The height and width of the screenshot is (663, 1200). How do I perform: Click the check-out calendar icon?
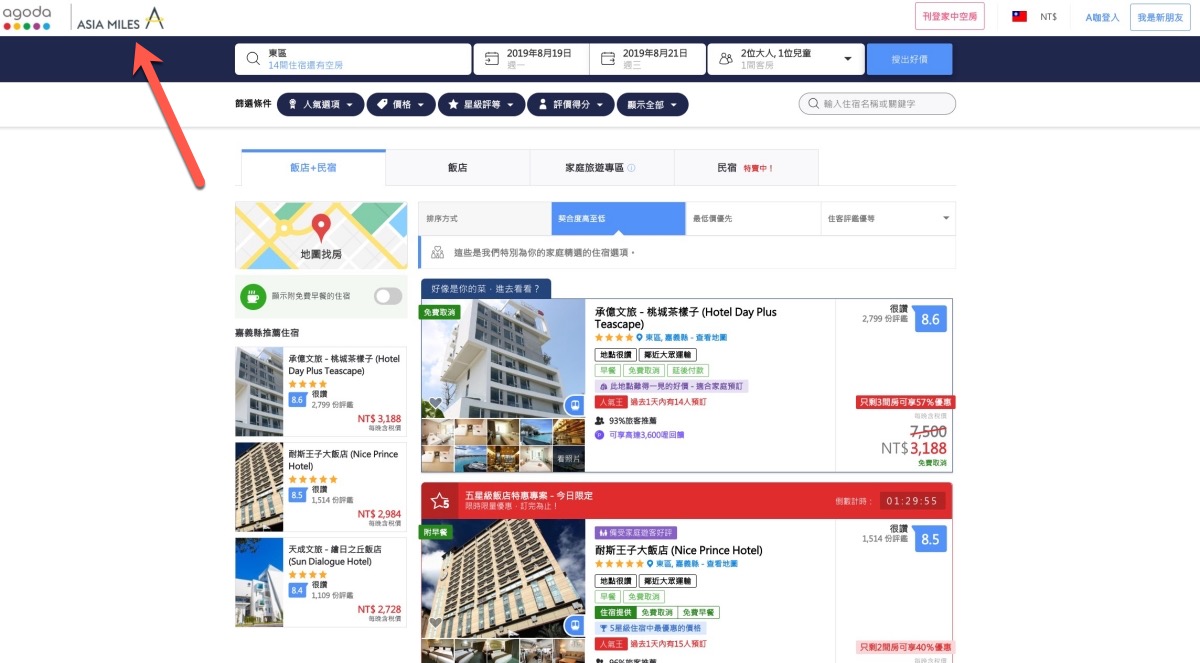tap(607, 59)
